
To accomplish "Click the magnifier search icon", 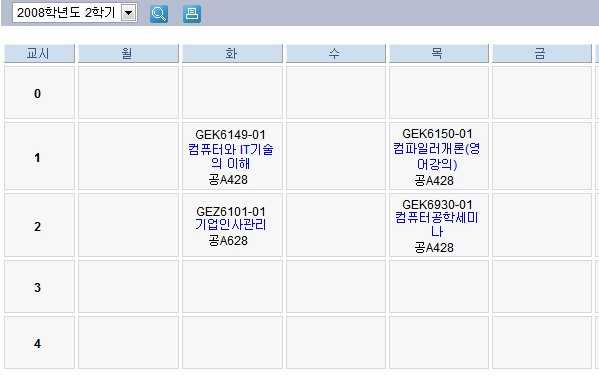I will (159, 14).
